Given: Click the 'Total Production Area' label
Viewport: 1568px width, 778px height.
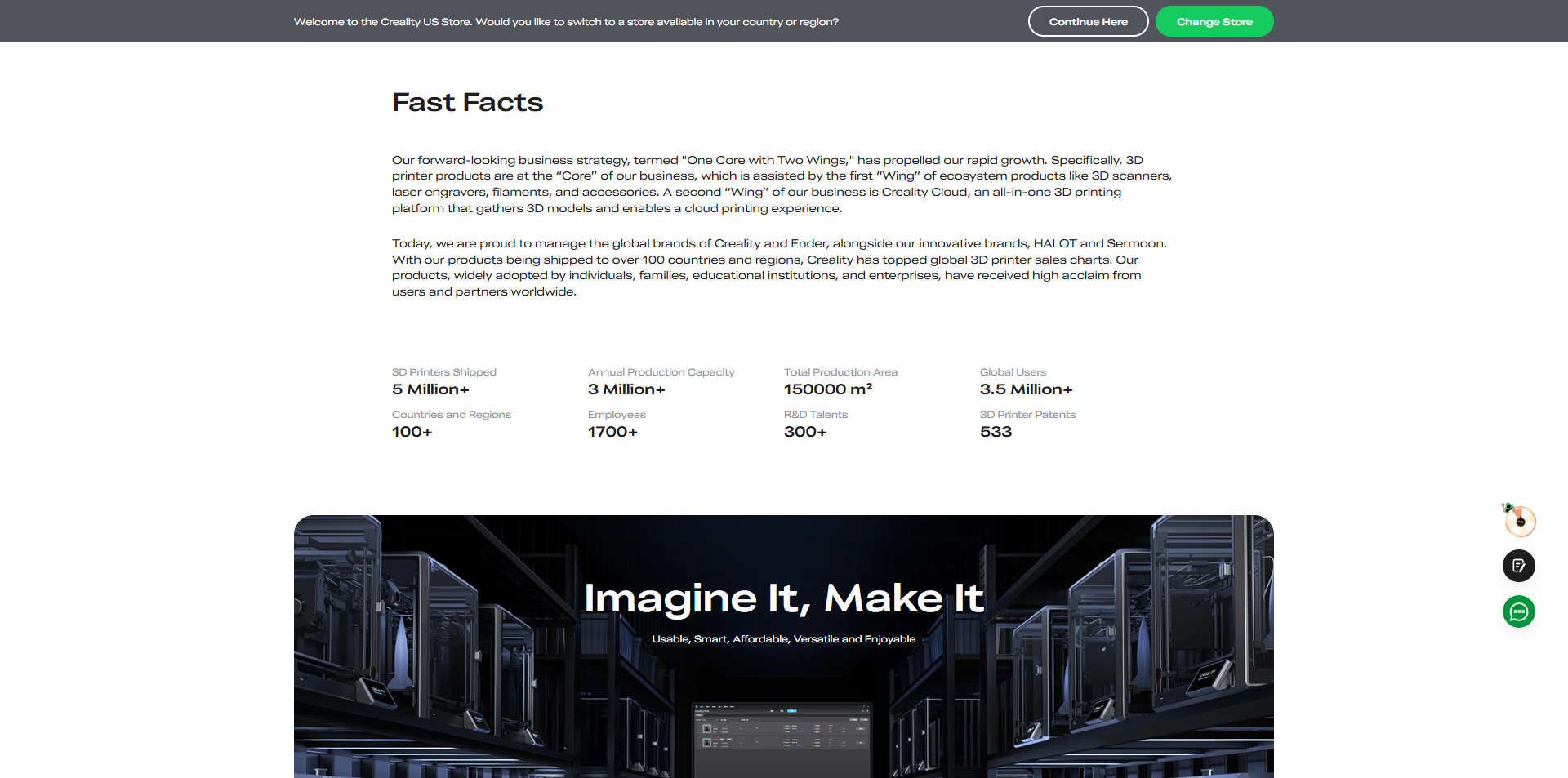Looking at the screenshot, I should (x=840, y=372).
